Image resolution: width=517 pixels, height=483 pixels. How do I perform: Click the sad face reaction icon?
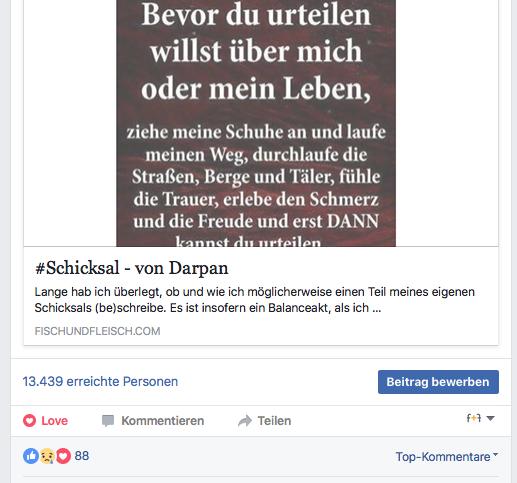(47, 456)
